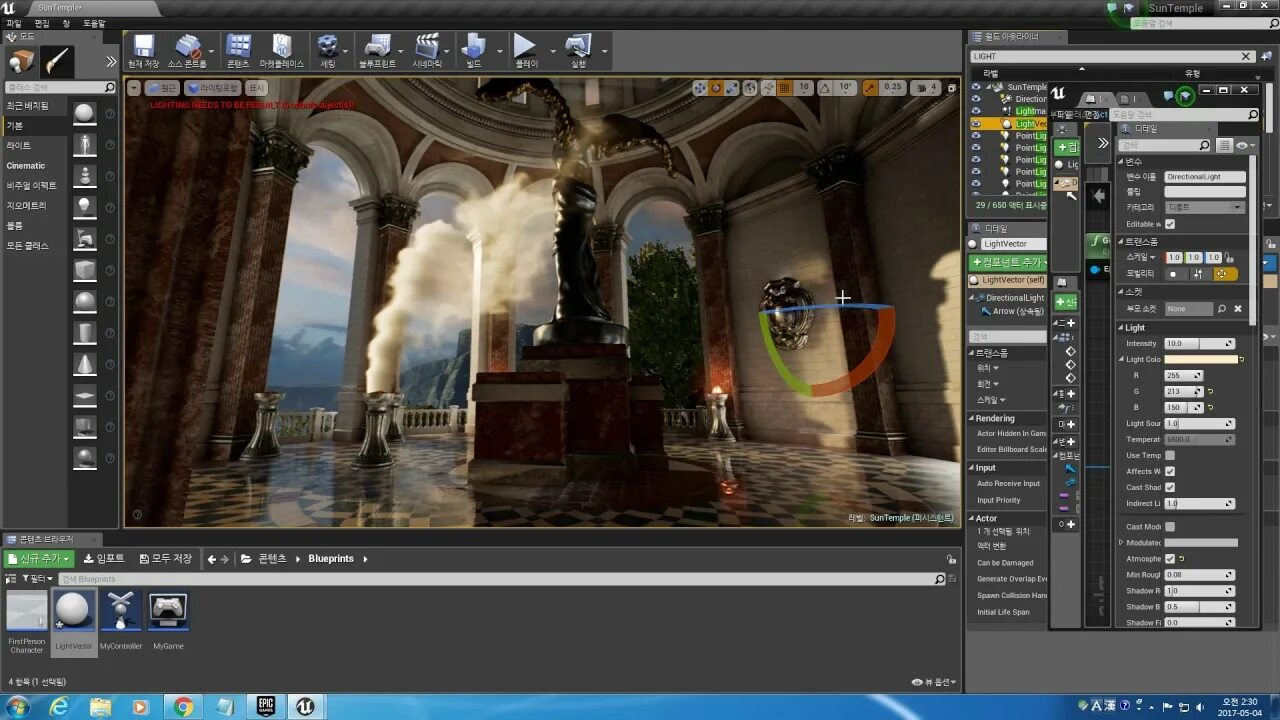Toggle the Editable checkbox in variable details
The width and height of the screenshot is (1280, 720).
[x=1170, y=224]
